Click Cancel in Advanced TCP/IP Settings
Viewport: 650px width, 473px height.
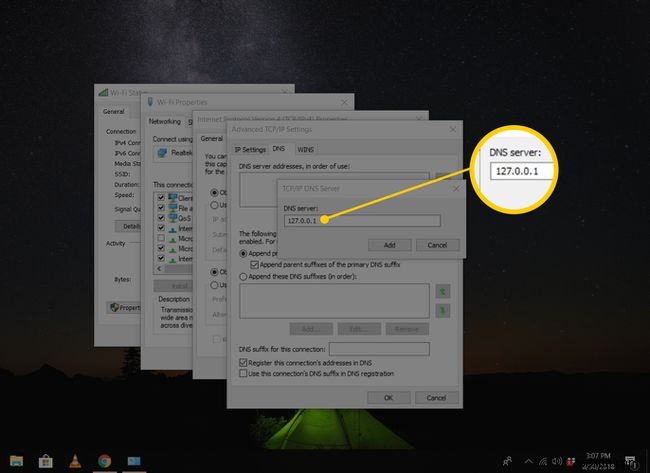click(437, 398)
